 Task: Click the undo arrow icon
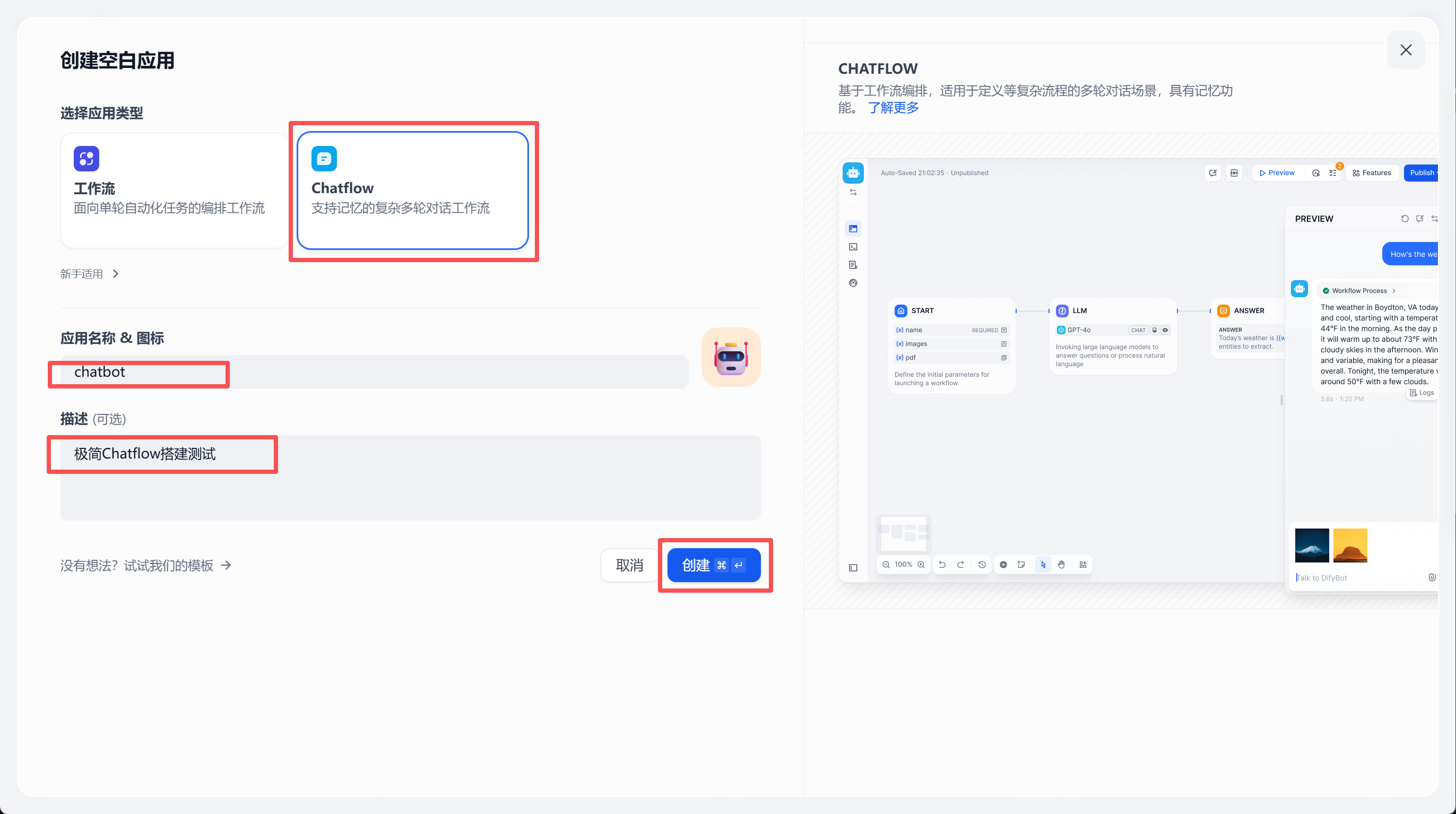tap(942, 565)
